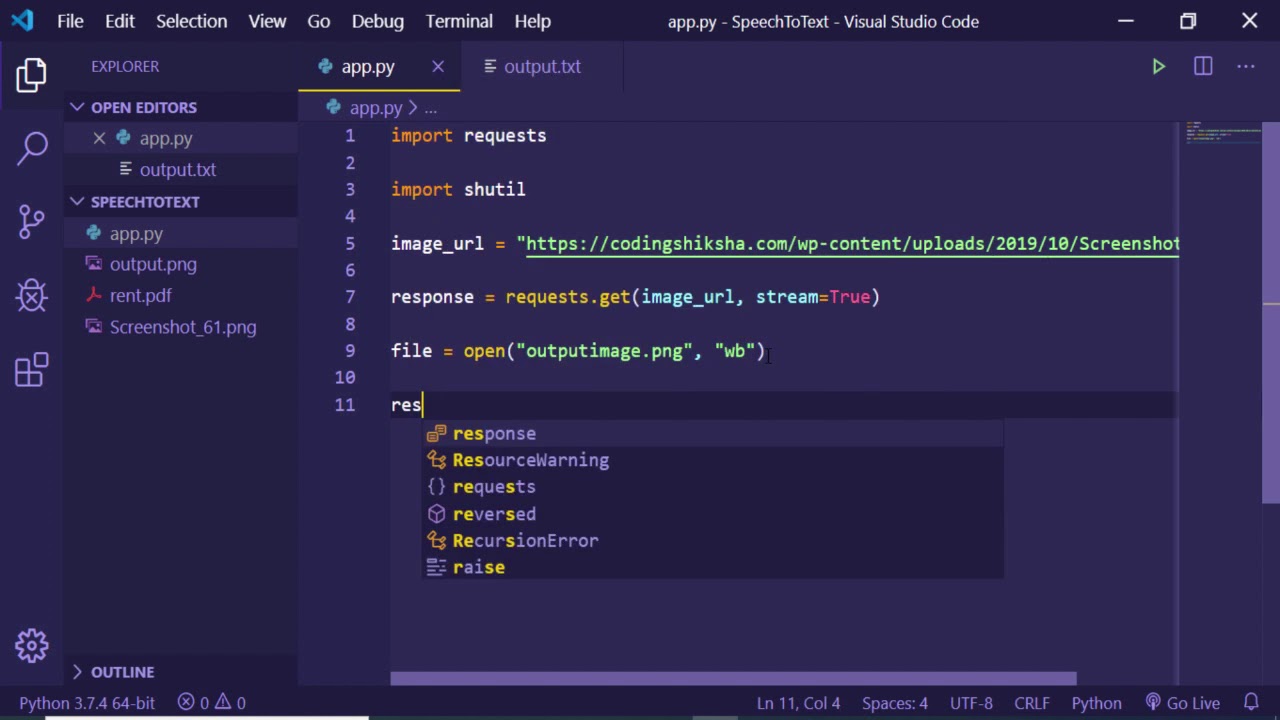Show notifications via the bell icon

pyautogui.click(x=1251, y=703)
